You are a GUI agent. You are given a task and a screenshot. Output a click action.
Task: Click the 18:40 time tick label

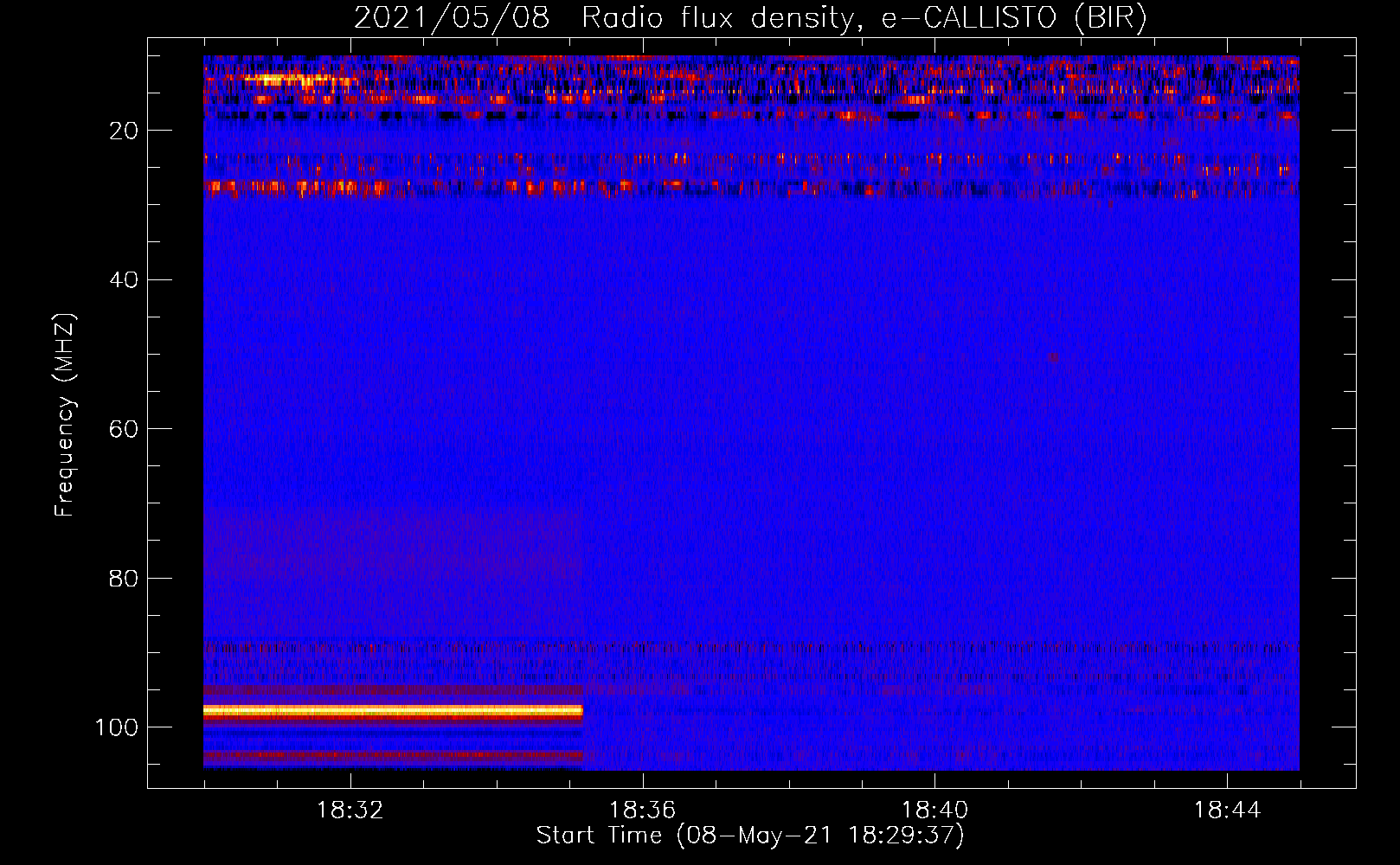(x=934, y=811)
